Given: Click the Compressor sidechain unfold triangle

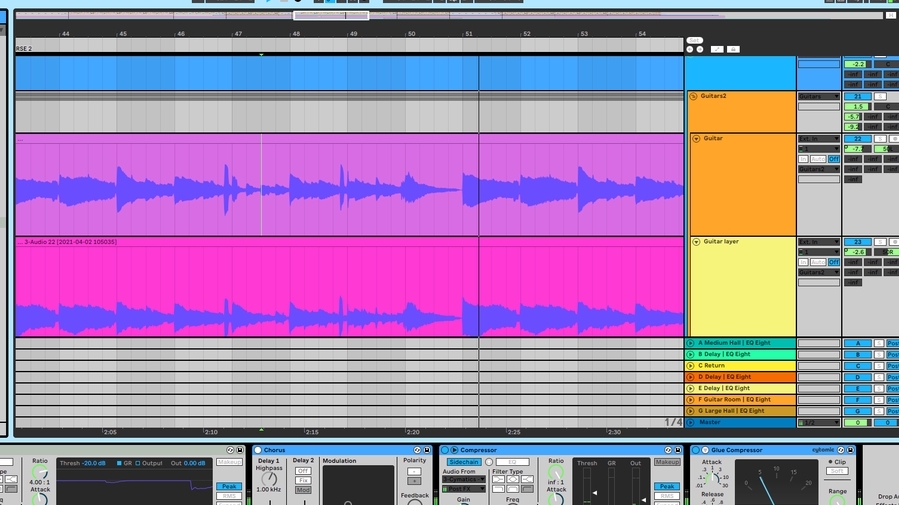Looking at the screenshot, I should (454, 450).
